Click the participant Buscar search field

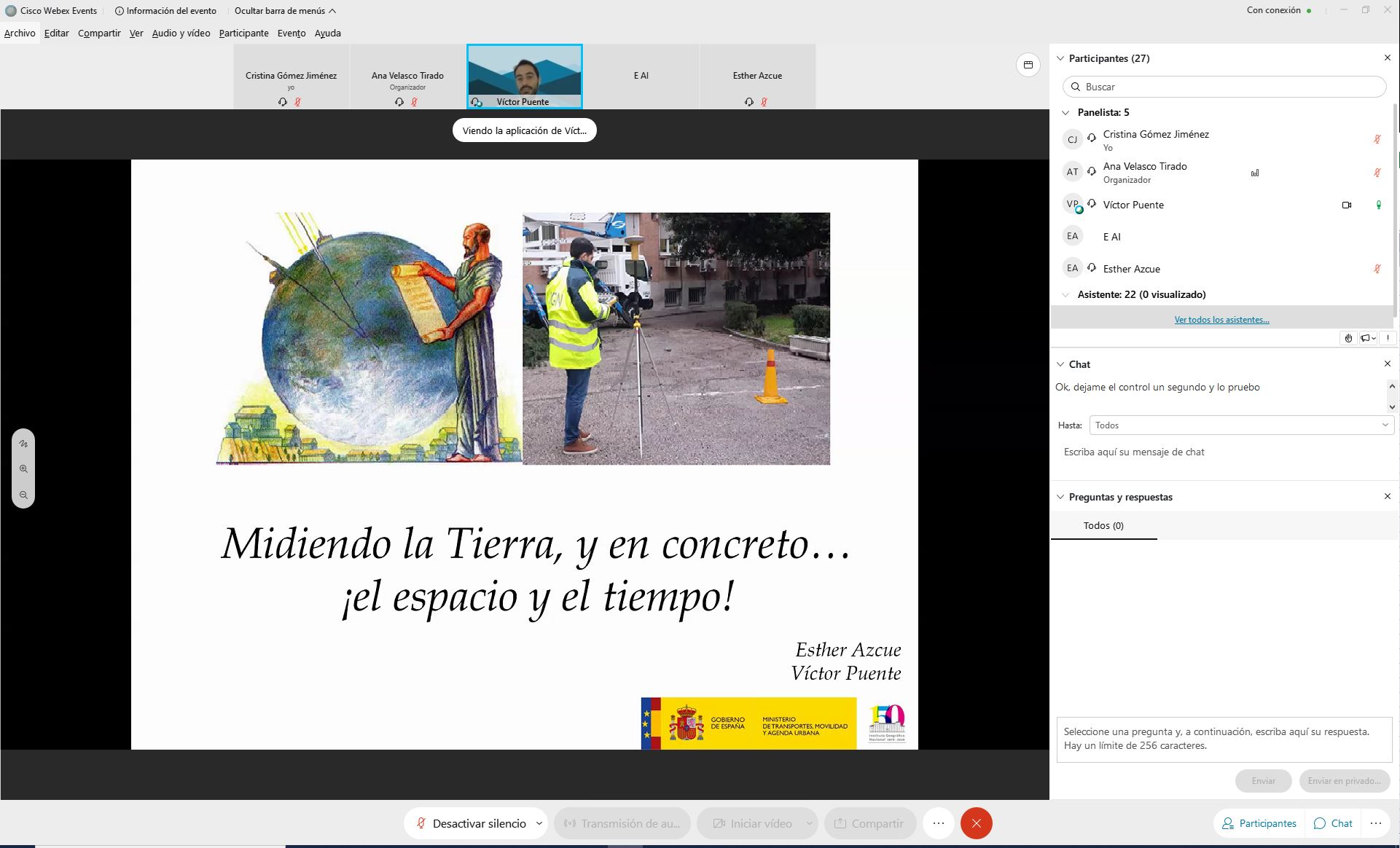click(1224, 87)
